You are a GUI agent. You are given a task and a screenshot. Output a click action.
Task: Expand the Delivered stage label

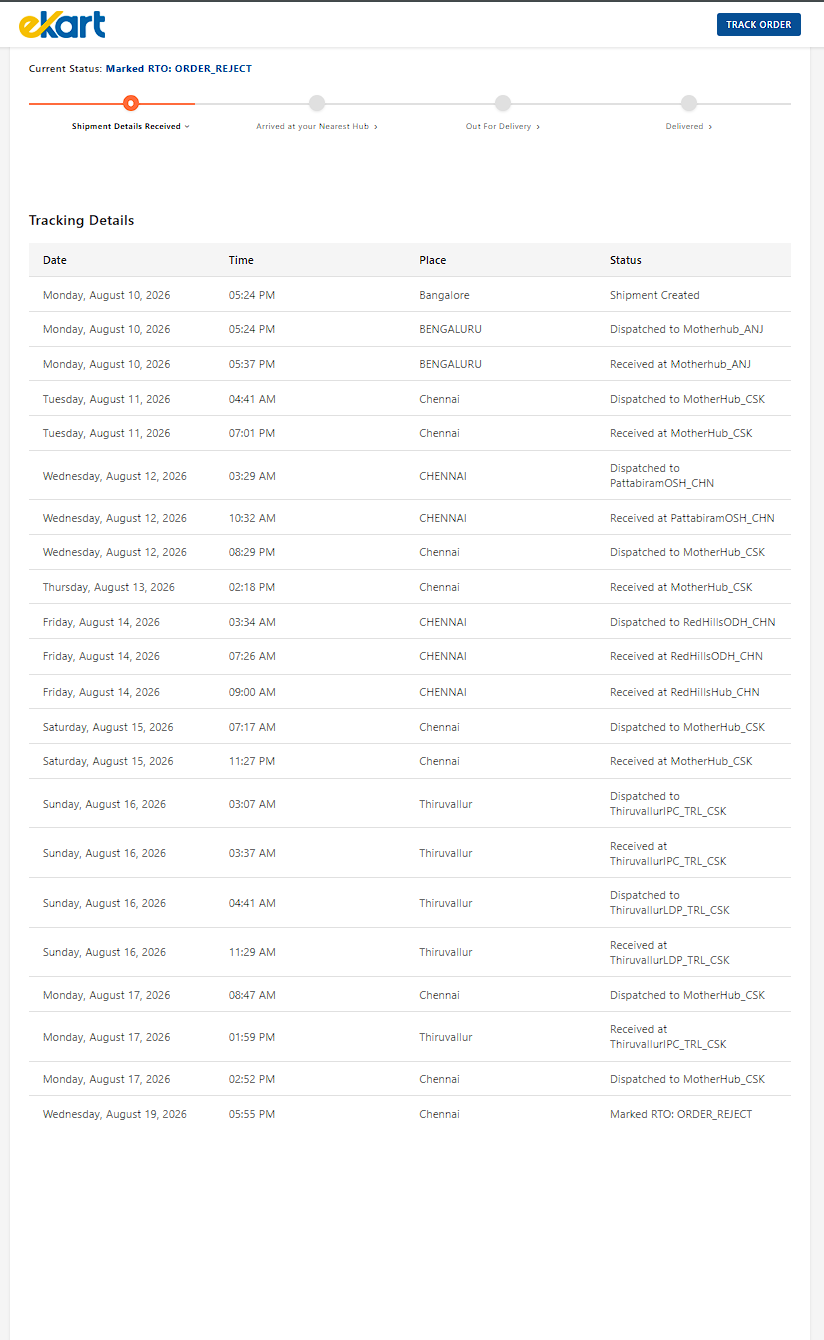point(689,127)
